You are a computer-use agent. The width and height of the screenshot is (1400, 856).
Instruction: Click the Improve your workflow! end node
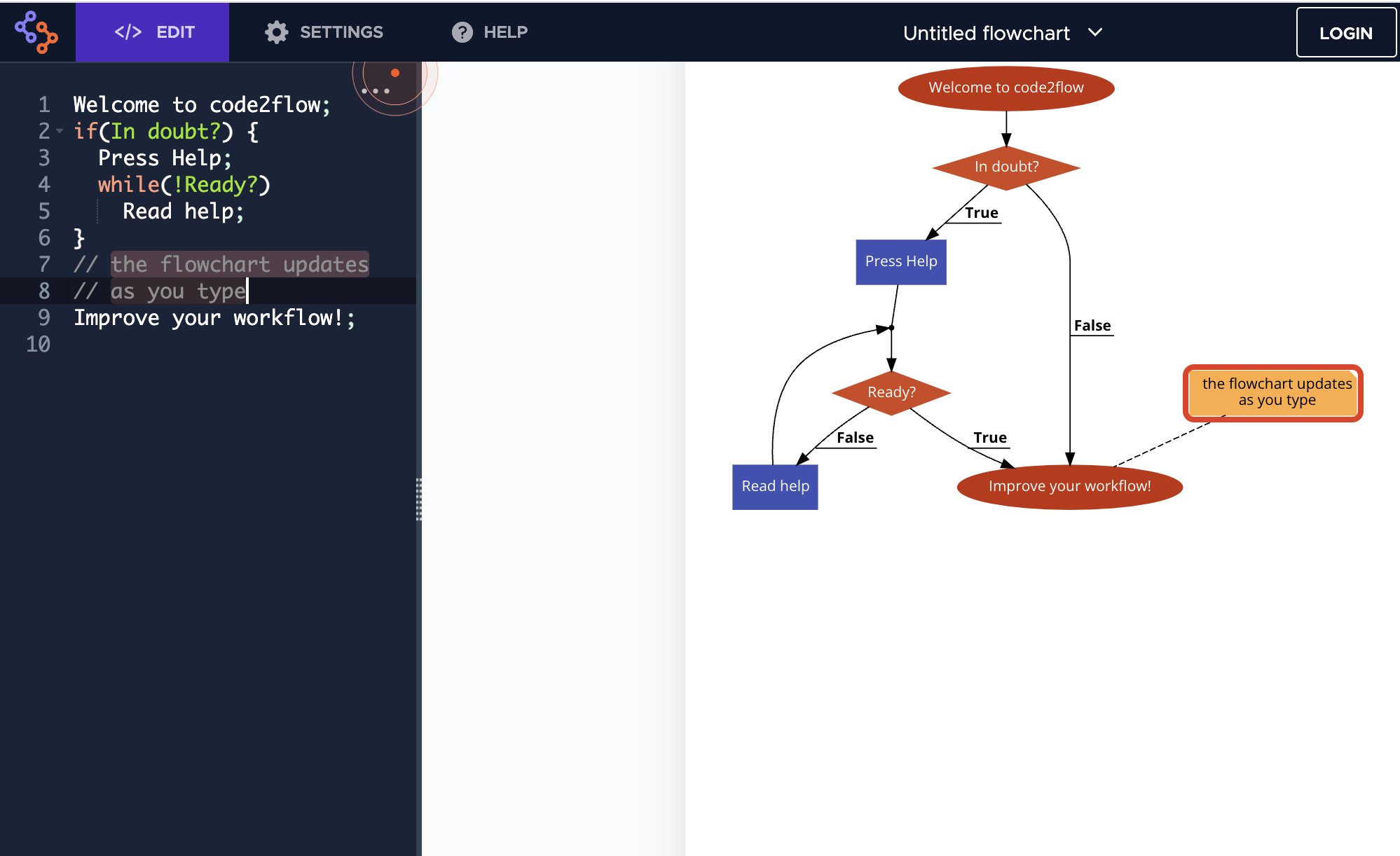pos(1069,486)
